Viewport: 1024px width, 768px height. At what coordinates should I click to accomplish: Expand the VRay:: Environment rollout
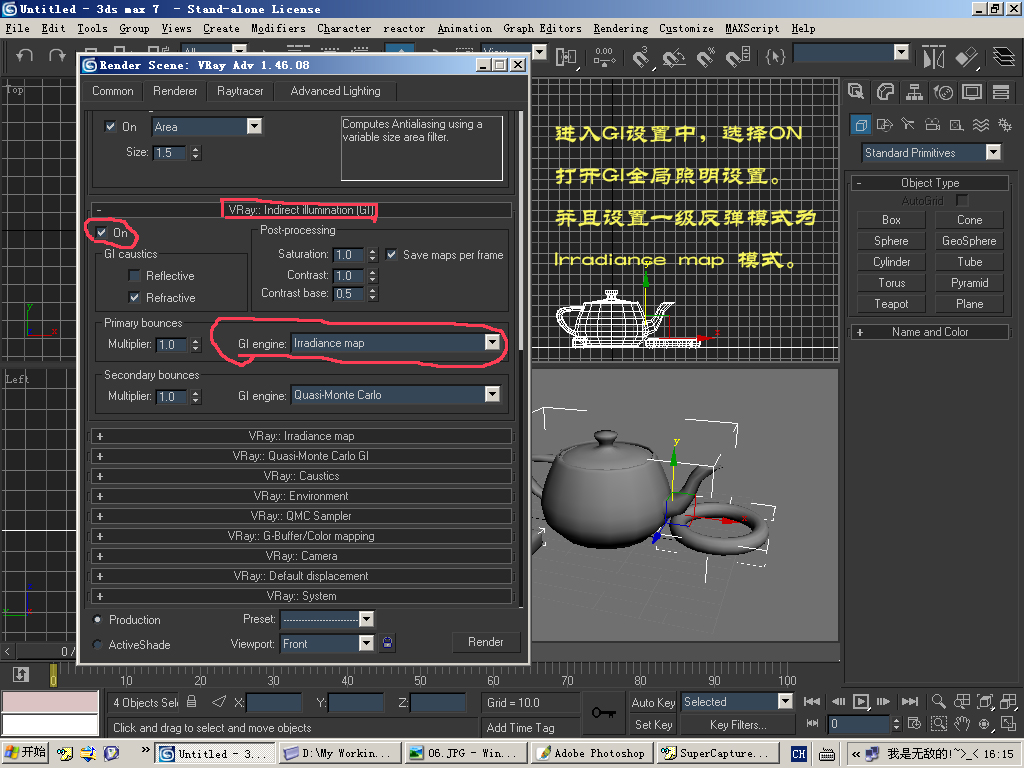pyautogui.click(x=300, y=496)
